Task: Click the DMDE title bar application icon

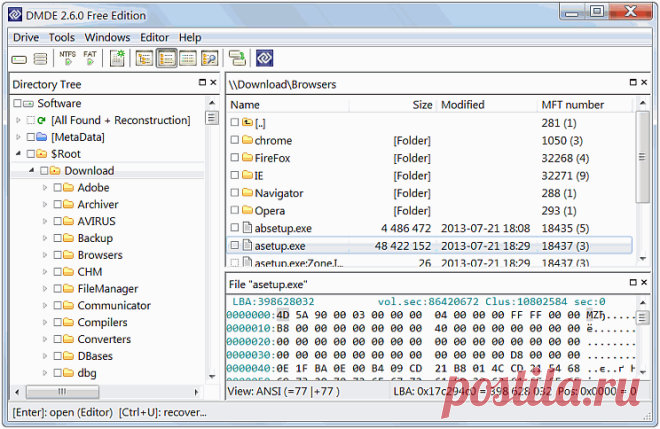Action: [x=16, y=15]
